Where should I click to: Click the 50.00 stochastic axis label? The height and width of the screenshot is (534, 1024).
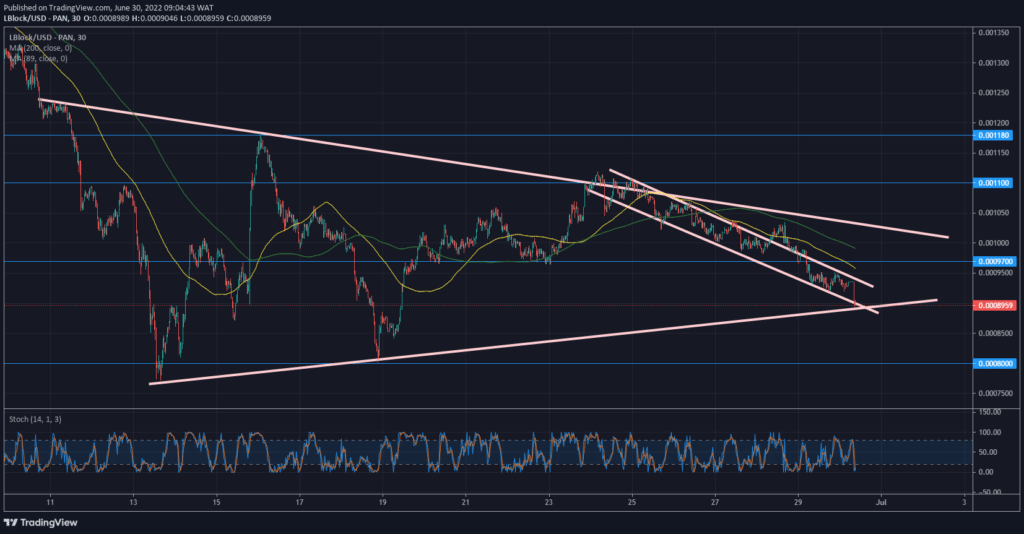(x=990, y=452)
